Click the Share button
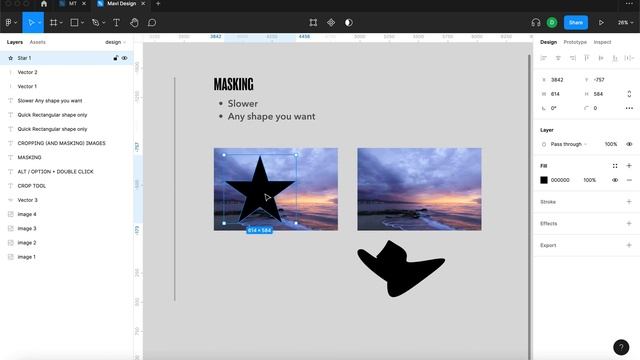The height and width of the screenshot is (360, 640). 576,22
